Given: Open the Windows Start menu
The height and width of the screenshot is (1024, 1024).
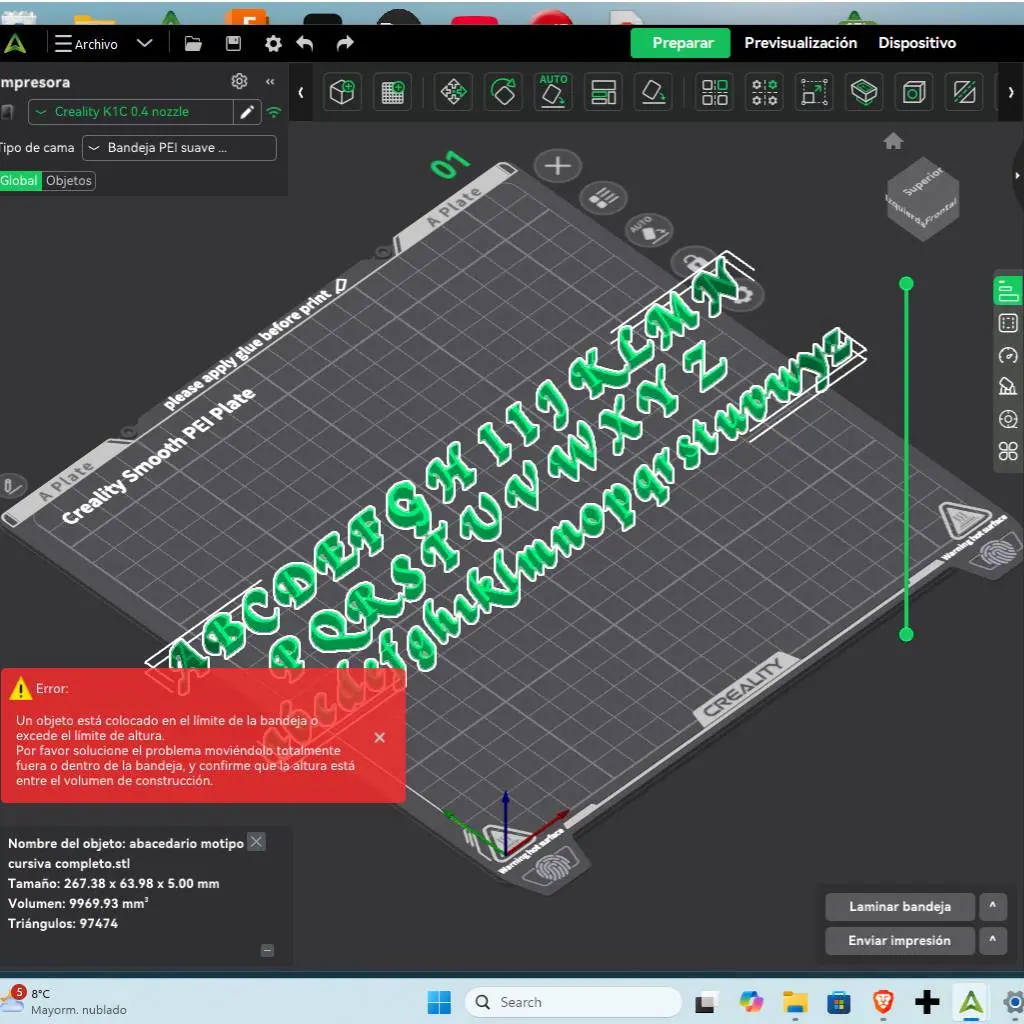Looking at the screenshot, I should pos(439,1002).
